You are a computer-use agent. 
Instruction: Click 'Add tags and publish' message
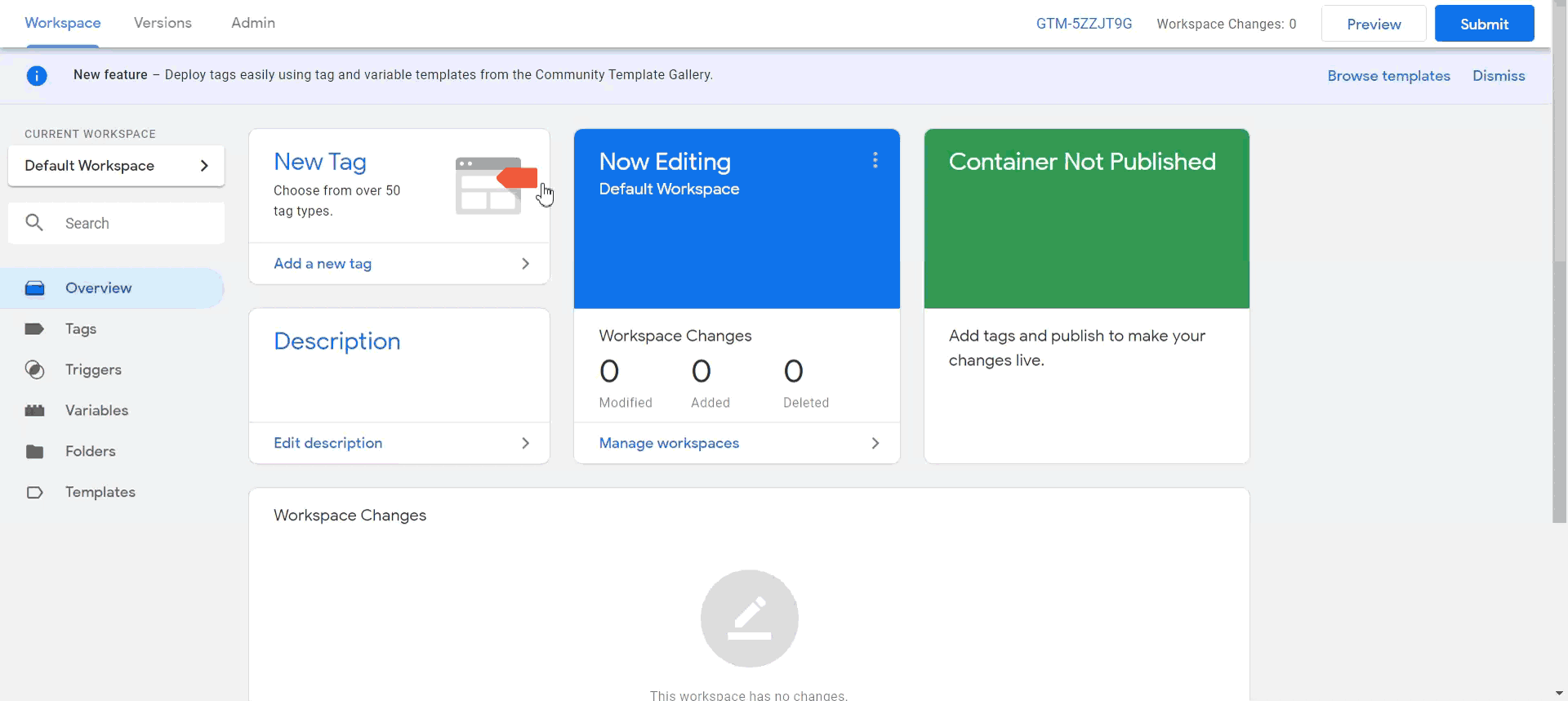(x=1077, y=348)
